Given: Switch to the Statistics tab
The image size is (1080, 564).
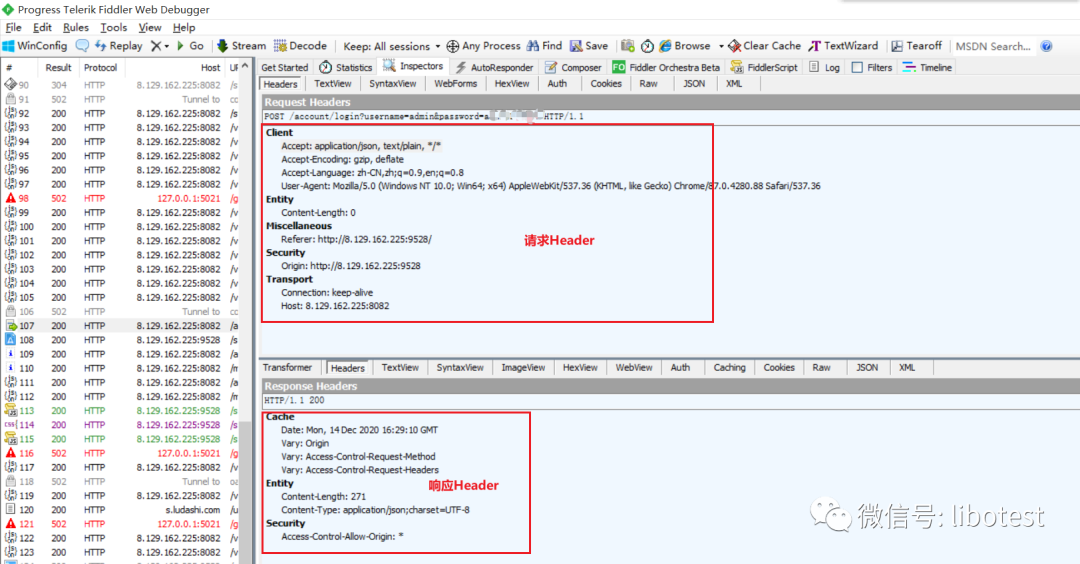Looking at the screenshot, I should pos(346,67).
